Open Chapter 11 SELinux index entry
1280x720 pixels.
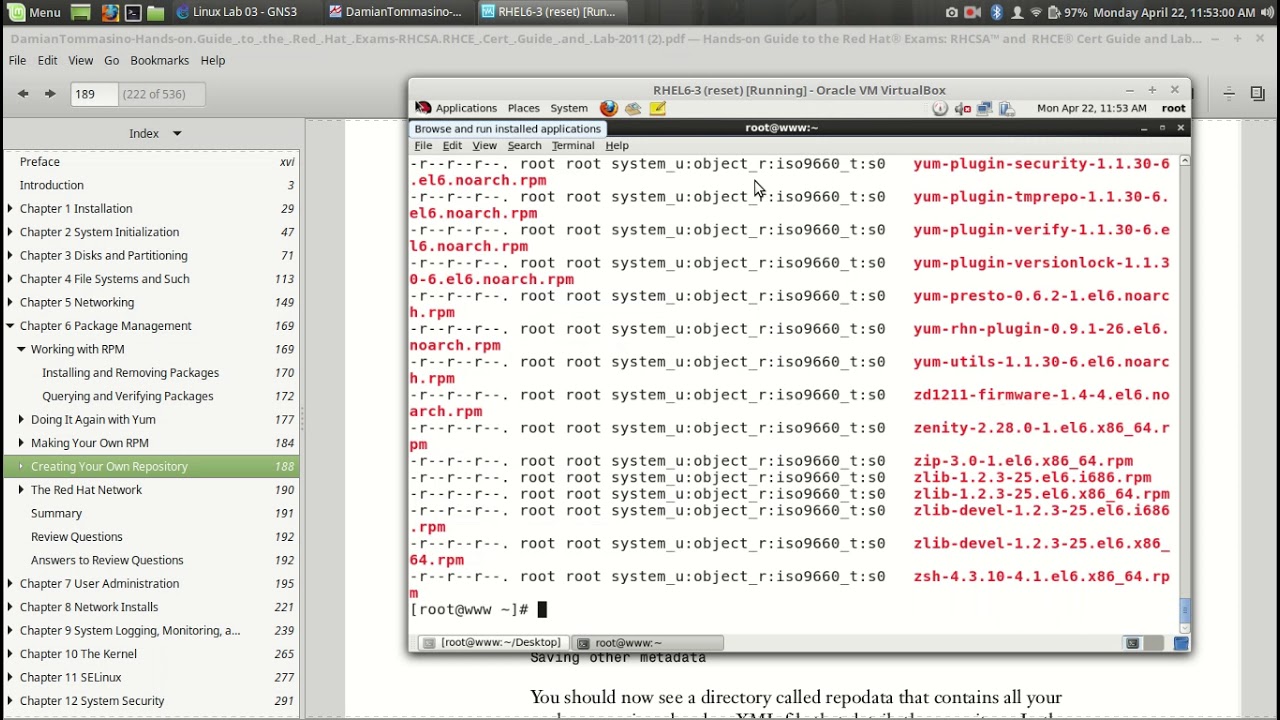point(70,677)
